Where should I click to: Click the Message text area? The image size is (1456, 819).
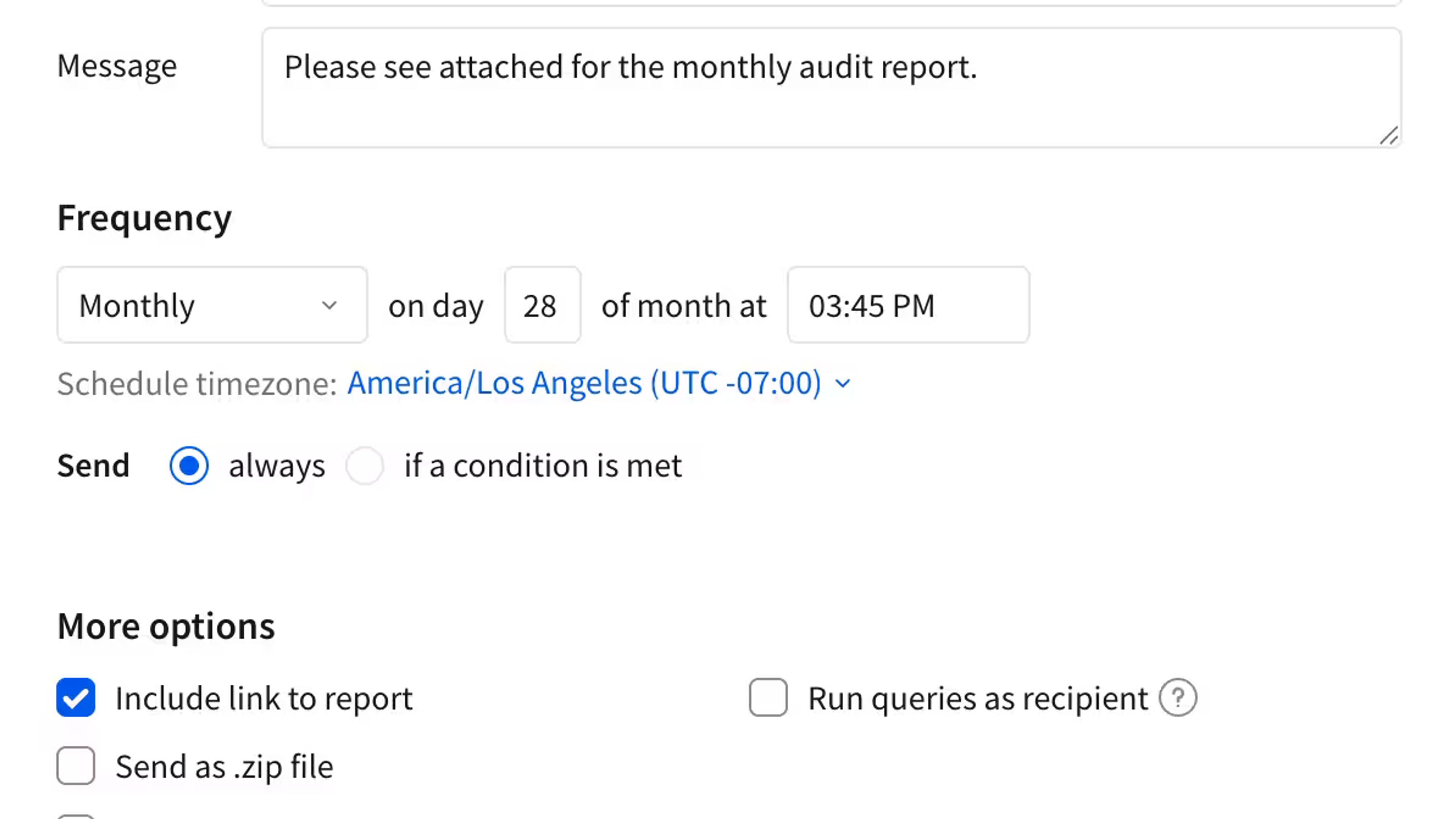832,88
